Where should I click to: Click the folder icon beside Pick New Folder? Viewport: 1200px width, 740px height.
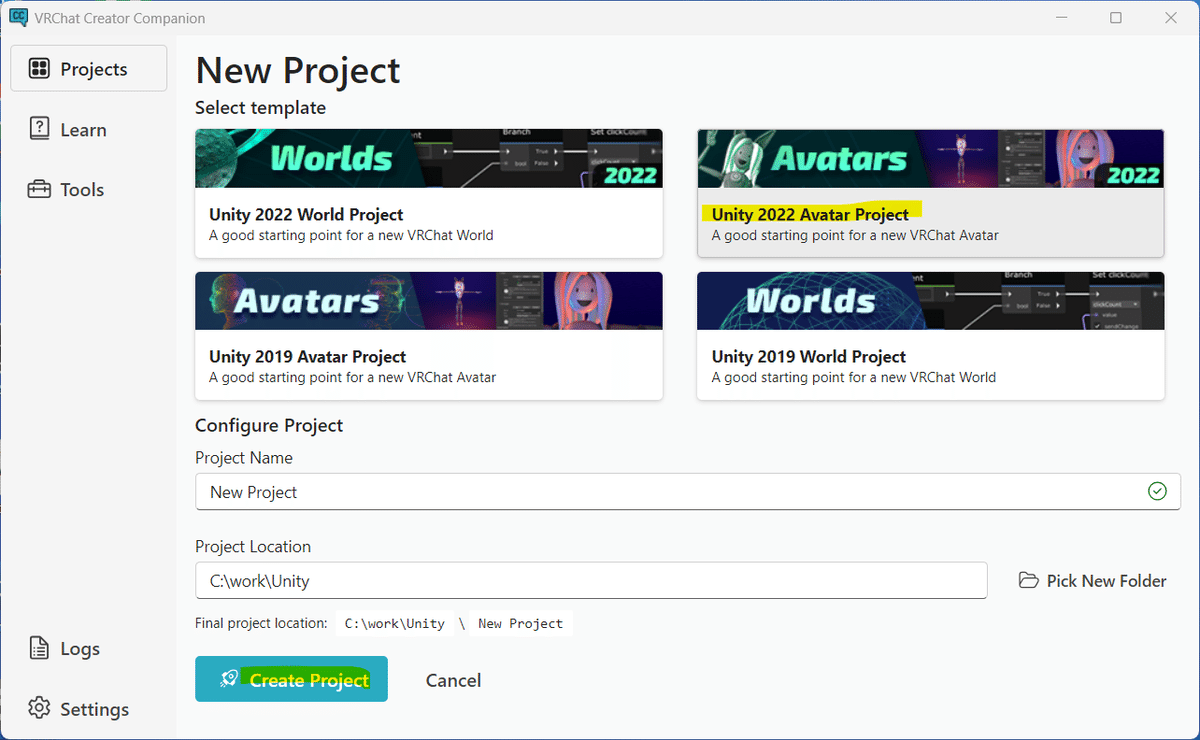pyautogui.click(x=1028, y=580)
